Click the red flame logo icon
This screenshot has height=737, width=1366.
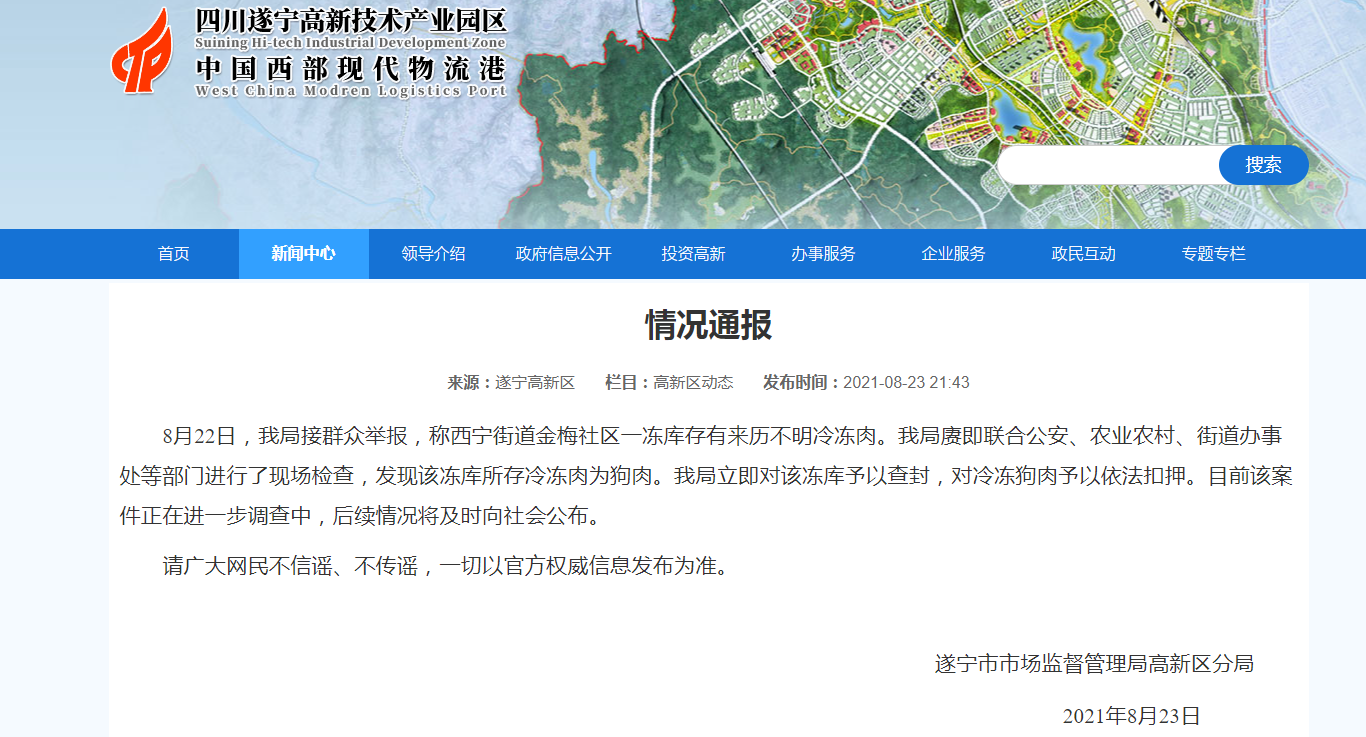pyautogui.click(x=141, y=52)
